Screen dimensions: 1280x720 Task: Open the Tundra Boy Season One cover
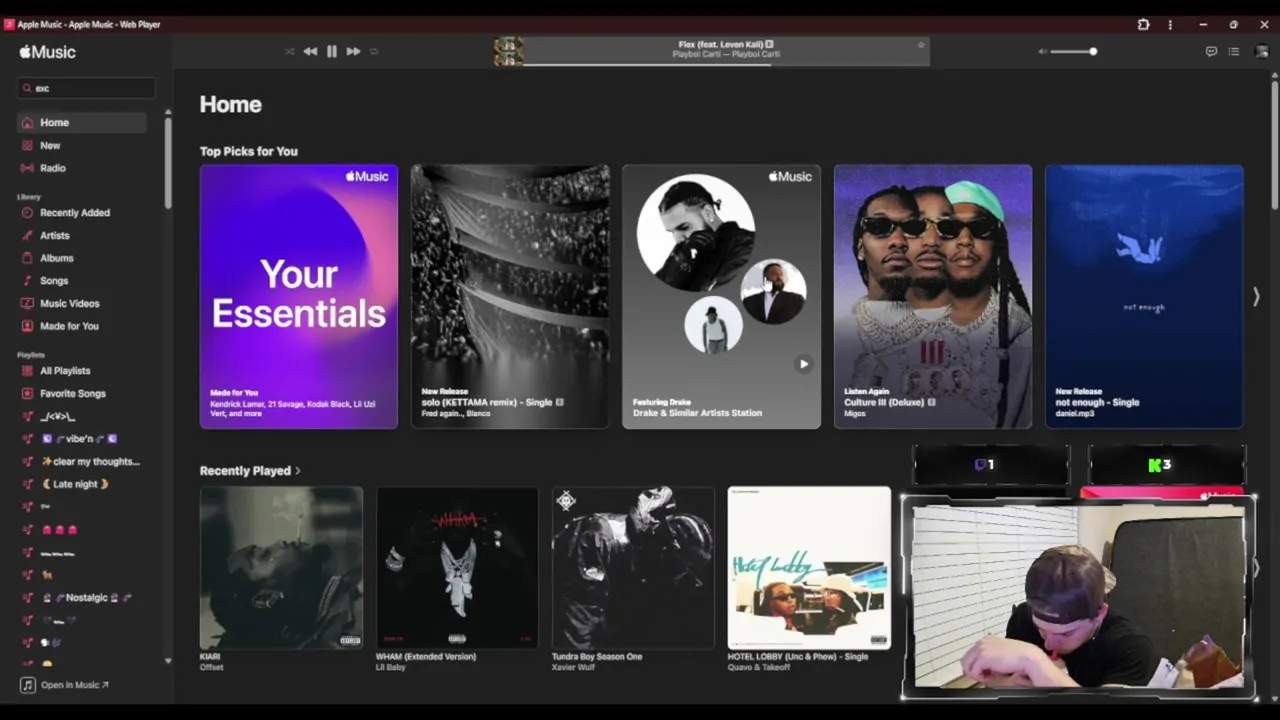pos(633,568)
